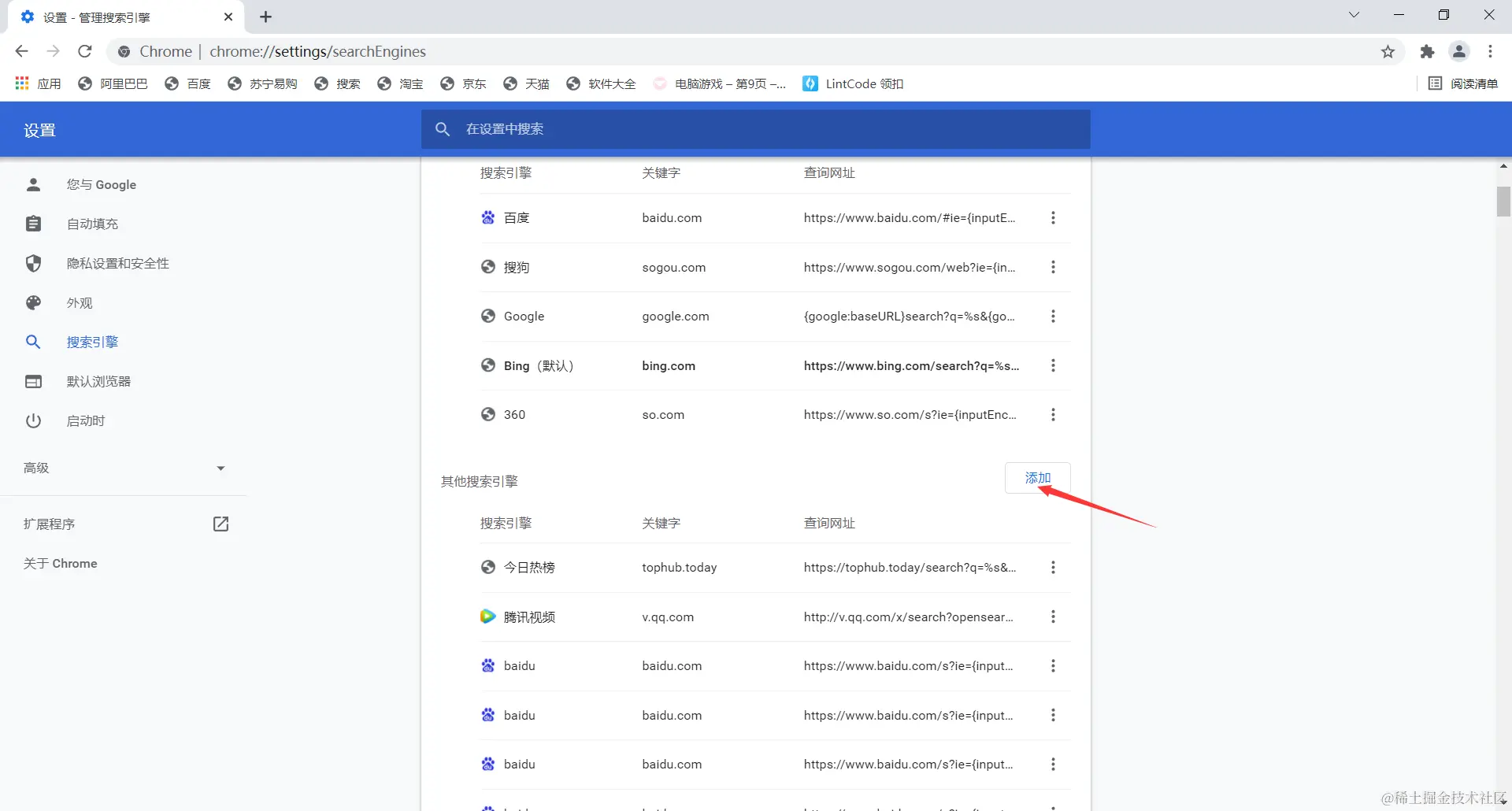The width and height of the screenshot is (1512, 811).
Task: Bookmark this page with the star icon
Action: 1388,52
